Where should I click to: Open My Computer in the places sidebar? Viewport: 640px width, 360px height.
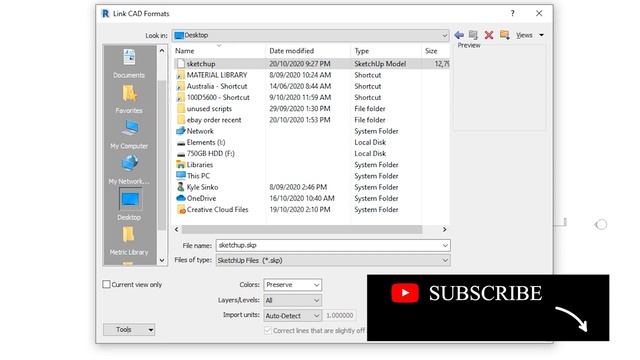click(129, 135)
